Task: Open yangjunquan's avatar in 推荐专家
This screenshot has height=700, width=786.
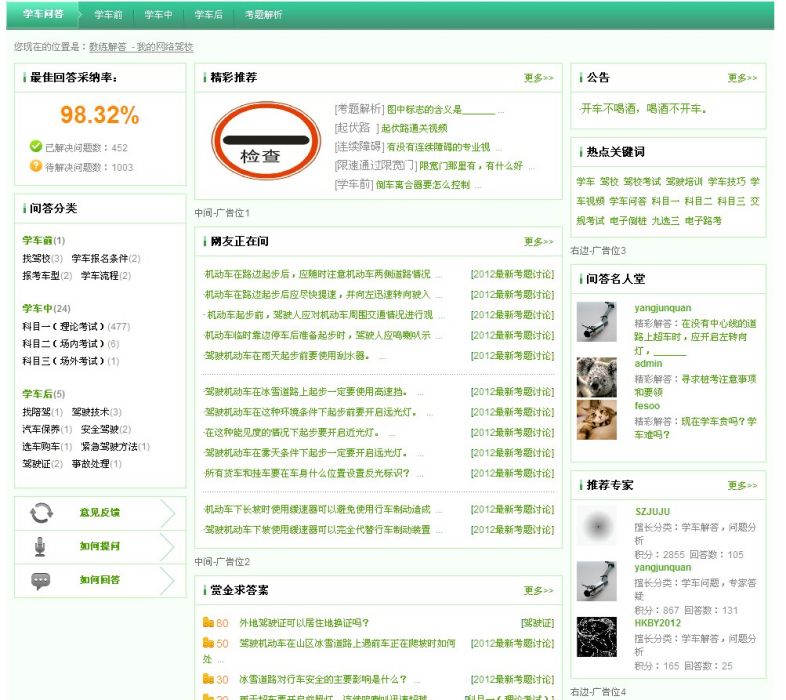Action: (x=597, y=581)
